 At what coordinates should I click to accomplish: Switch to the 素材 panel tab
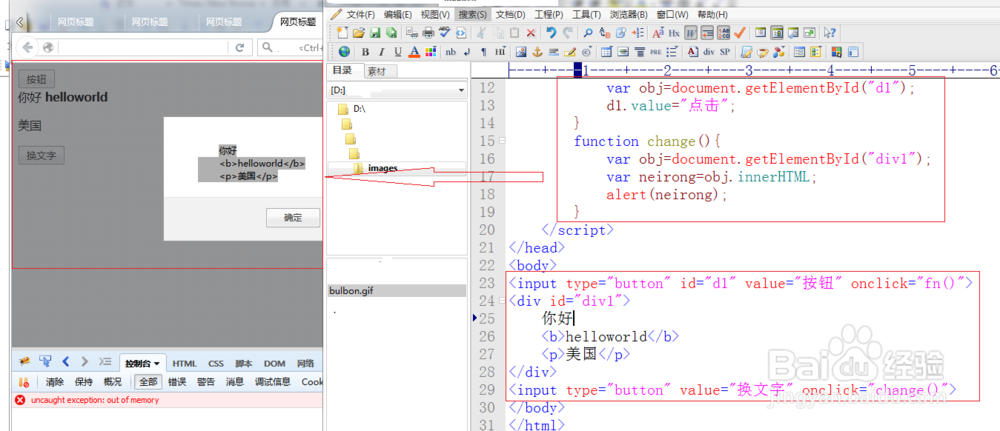tap(381, 71)
